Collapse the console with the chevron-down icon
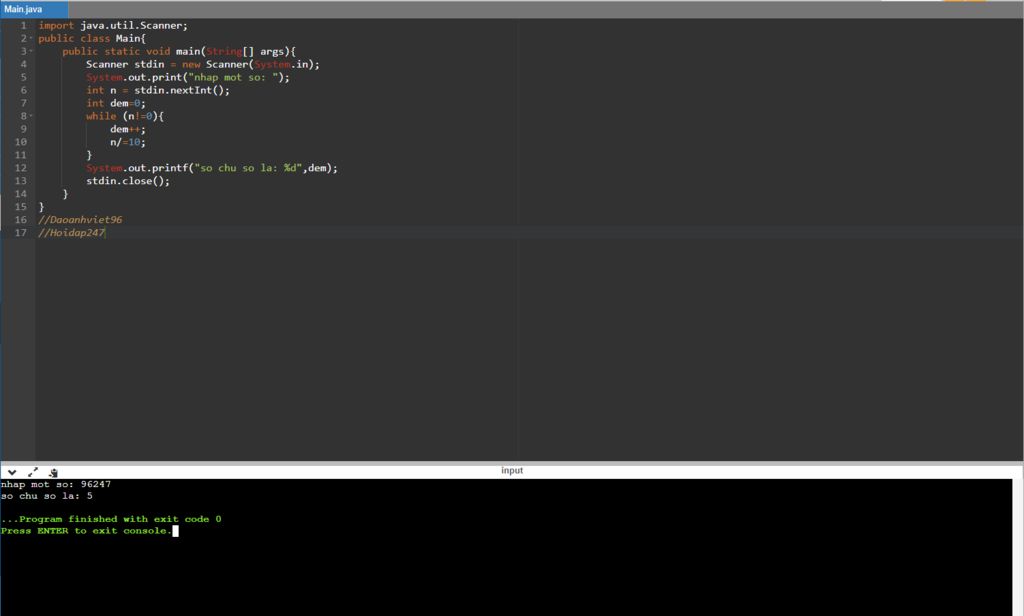 coord(12,472)
